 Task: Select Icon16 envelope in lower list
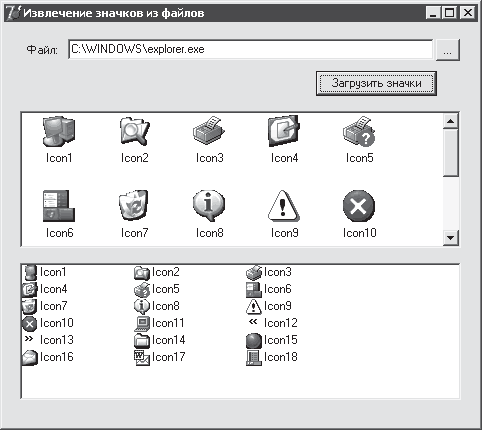pos(48,357)
